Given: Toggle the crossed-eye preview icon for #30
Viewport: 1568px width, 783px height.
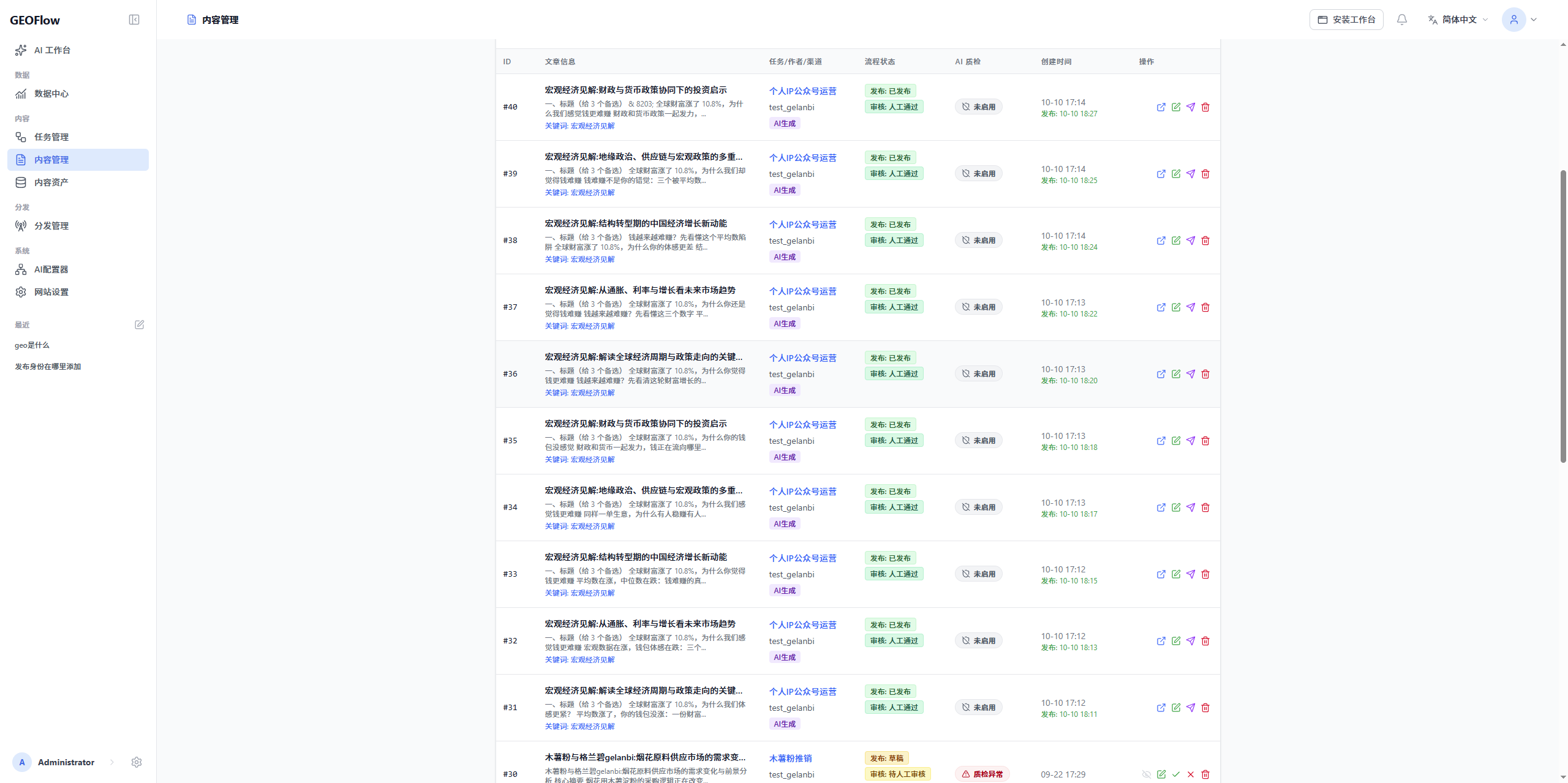Looking at the screenshot, I should point(1146,774).
